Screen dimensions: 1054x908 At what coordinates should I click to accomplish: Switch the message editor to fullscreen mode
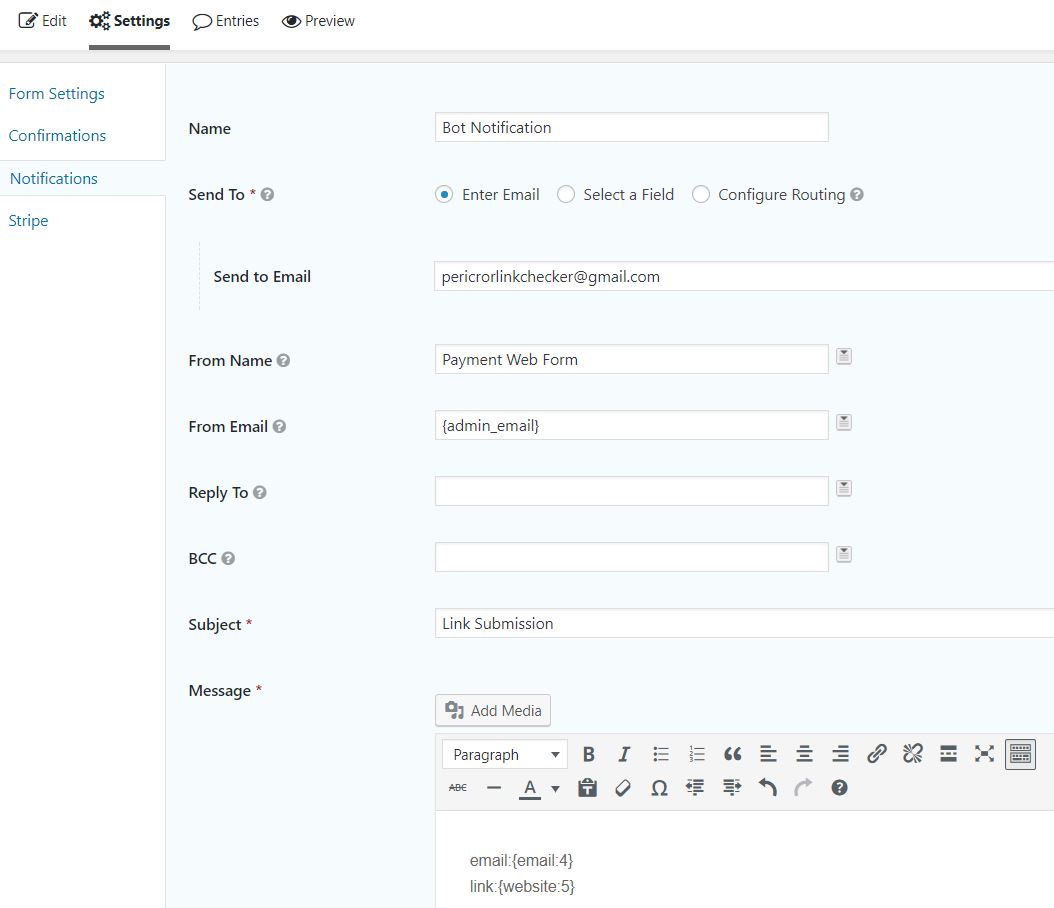point(984,754)
